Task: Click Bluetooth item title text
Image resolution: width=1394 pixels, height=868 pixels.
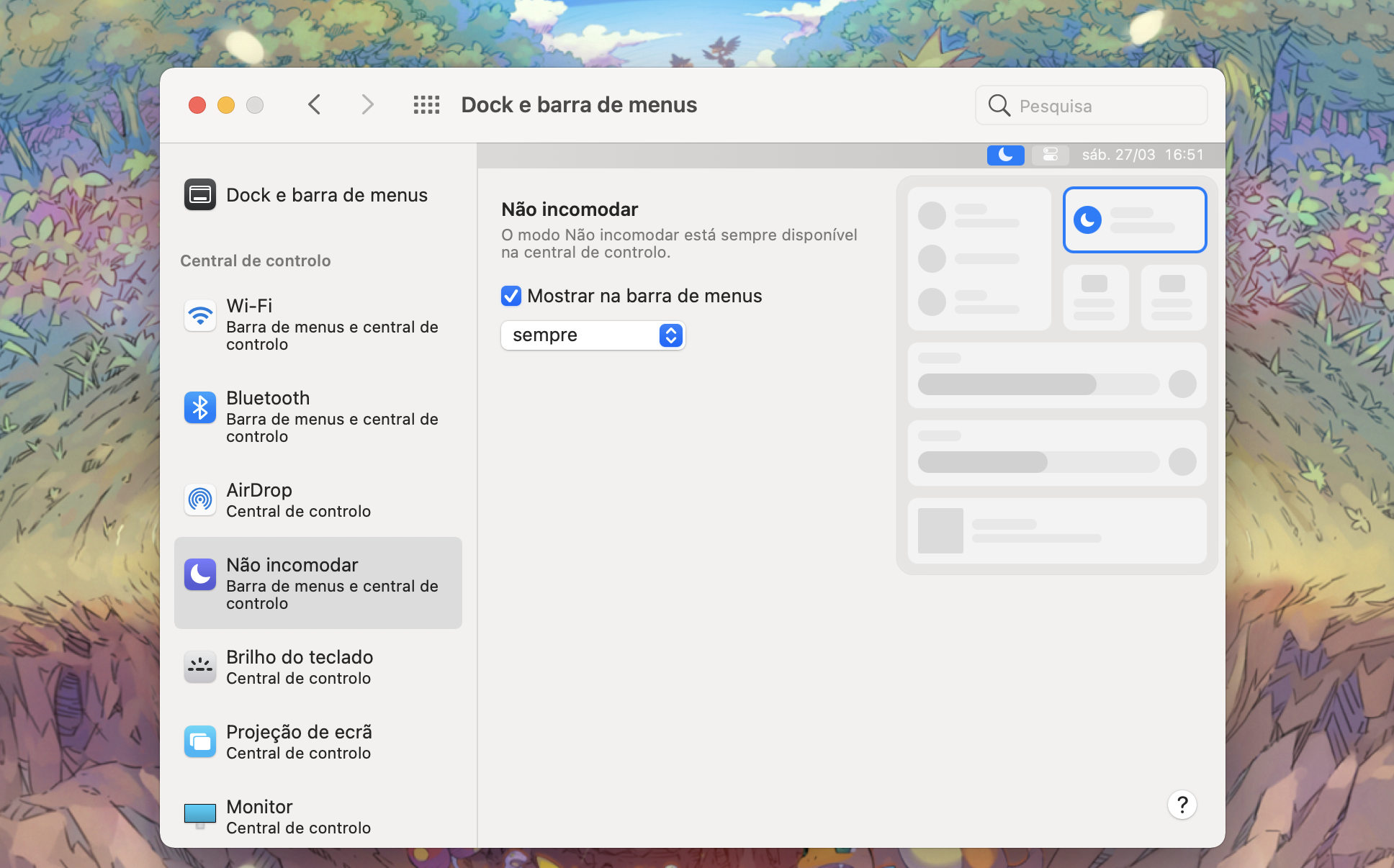Action: tap(268, 398)
